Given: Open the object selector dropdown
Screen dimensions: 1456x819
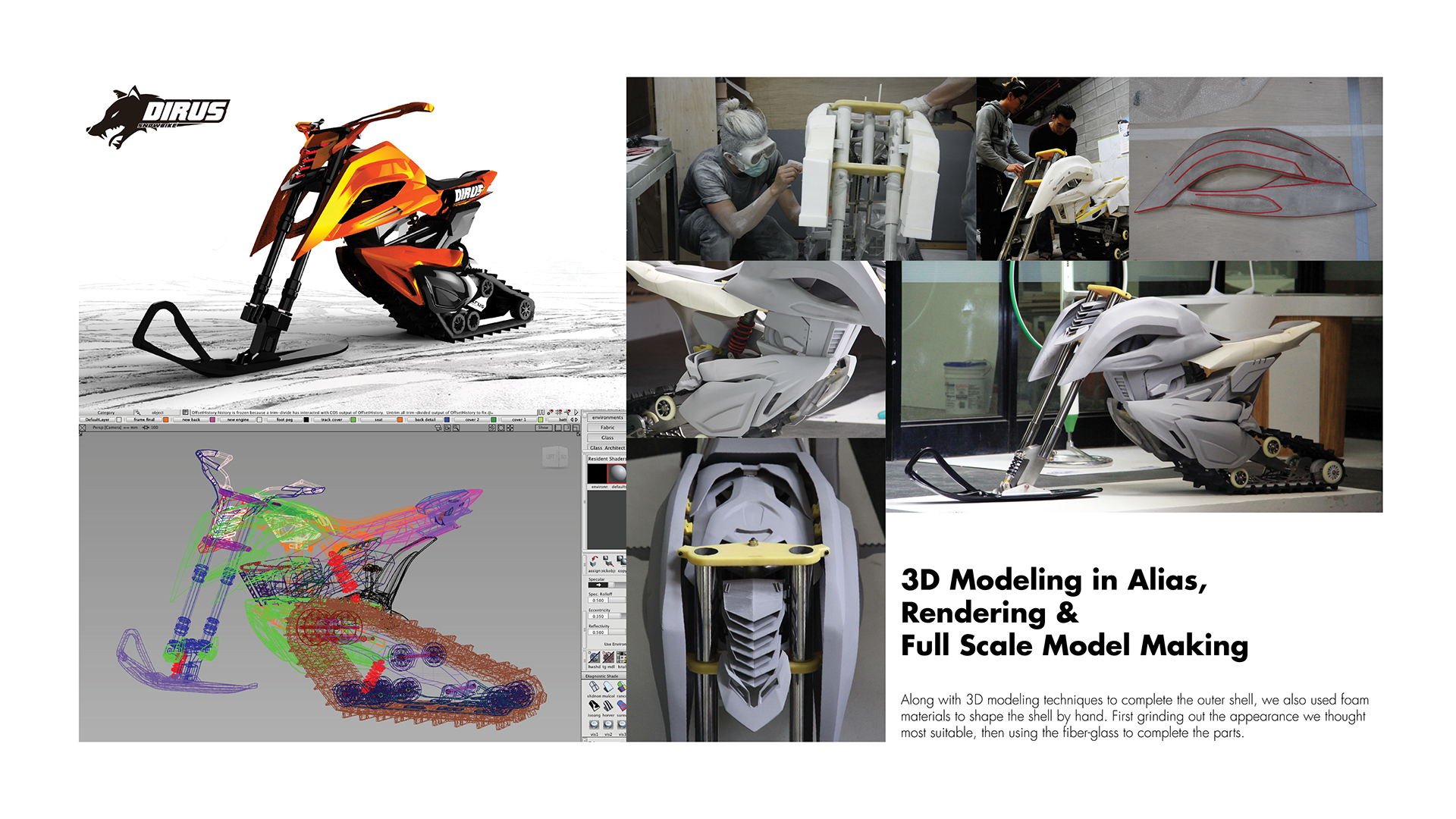Looking at the screenshot, I should [157, 413].
